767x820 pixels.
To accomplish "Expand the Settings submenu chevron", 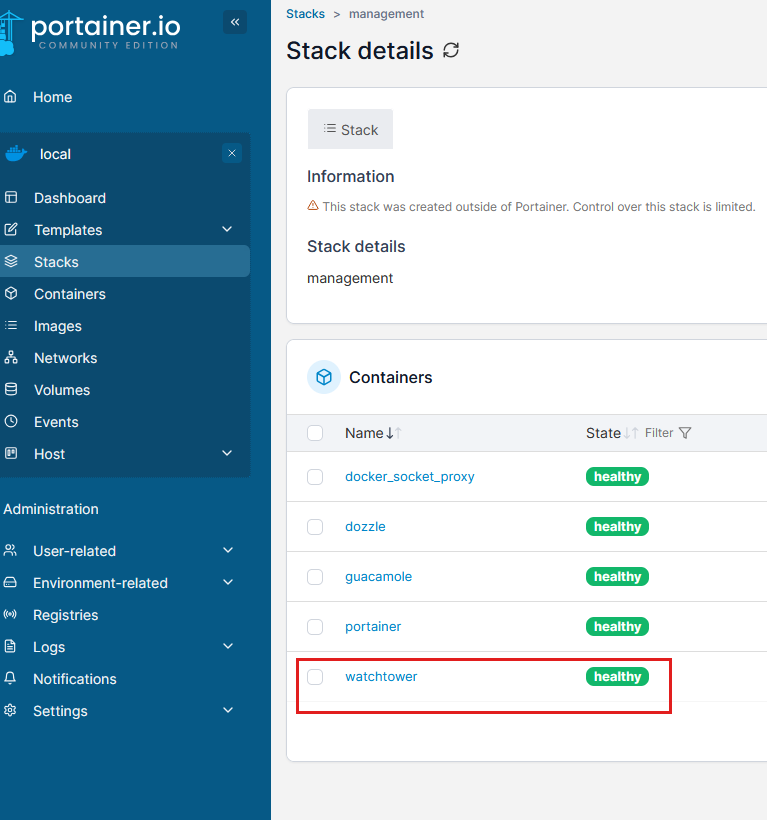I will click(228, 710).
